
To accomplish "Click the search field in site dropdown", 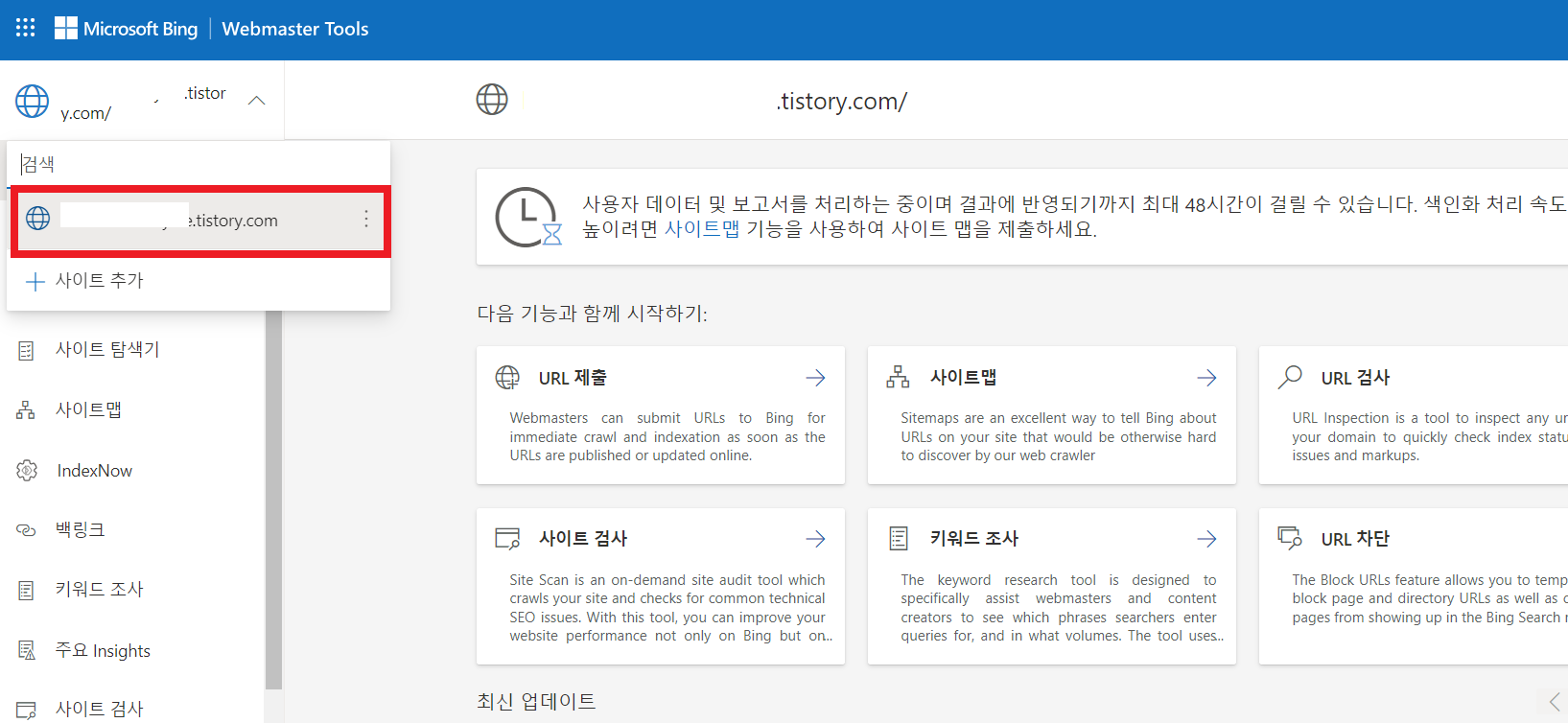I will tap(199, 164).
